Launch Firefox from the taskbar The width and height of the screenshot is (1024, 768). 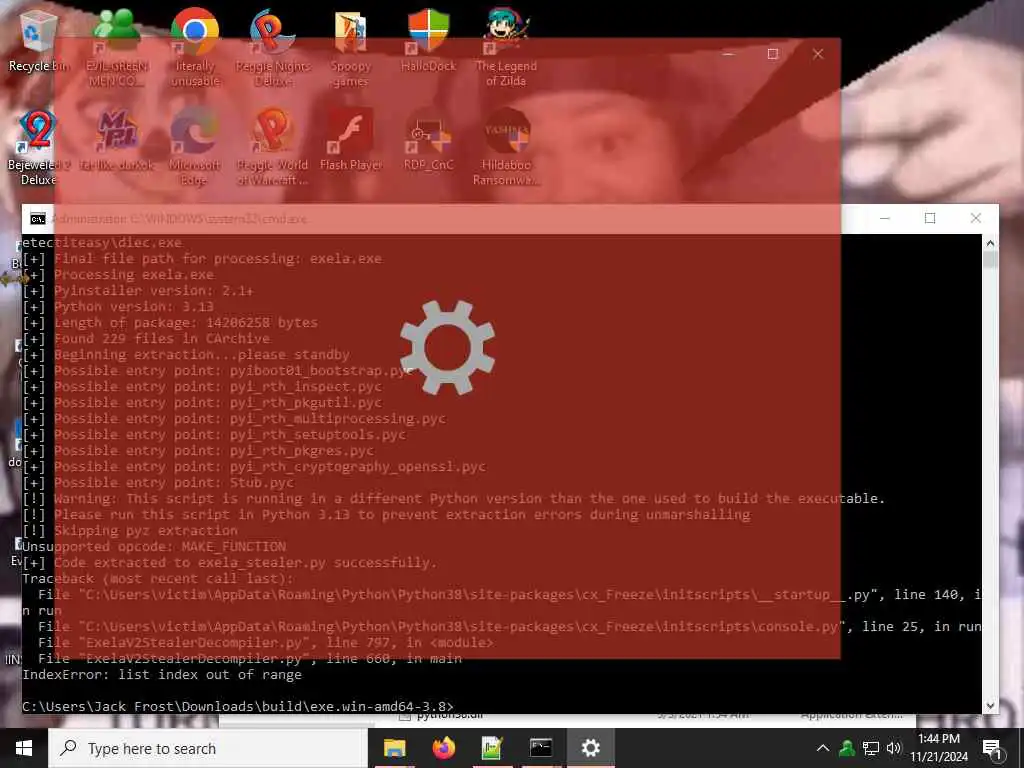pyautogui.click(x=444, y=748)
